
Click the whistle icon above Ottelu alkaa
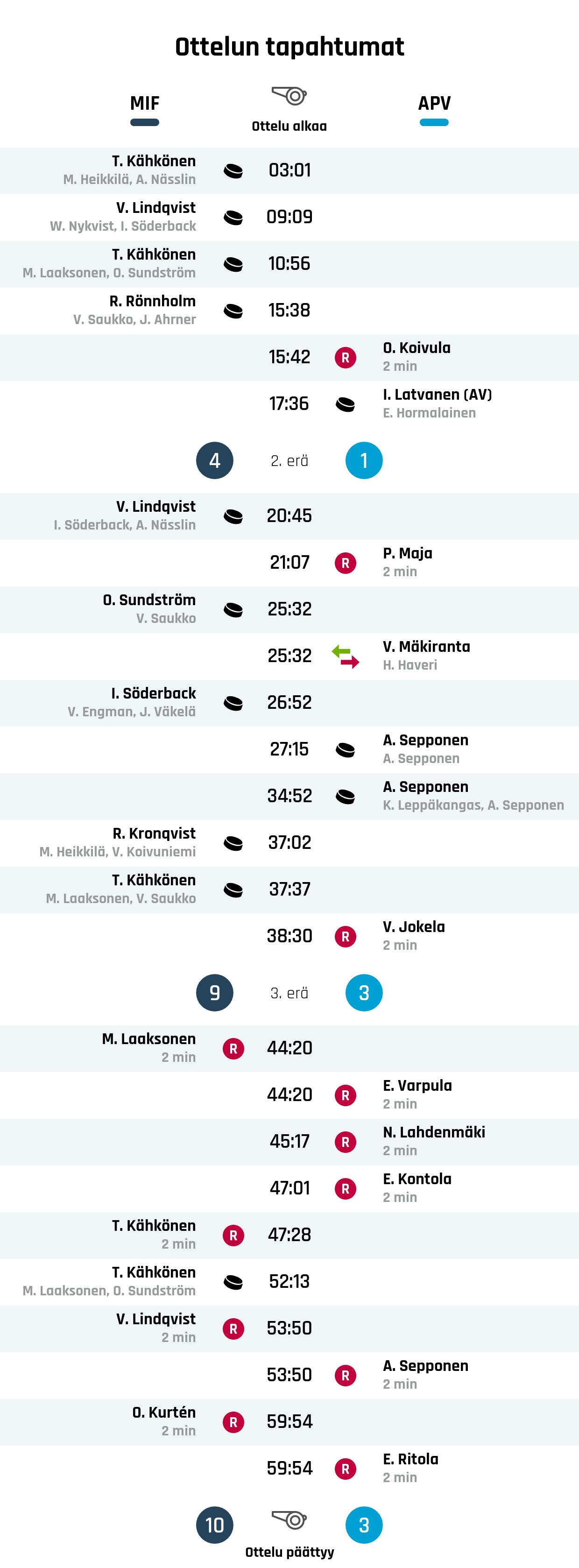pos(289,96)
